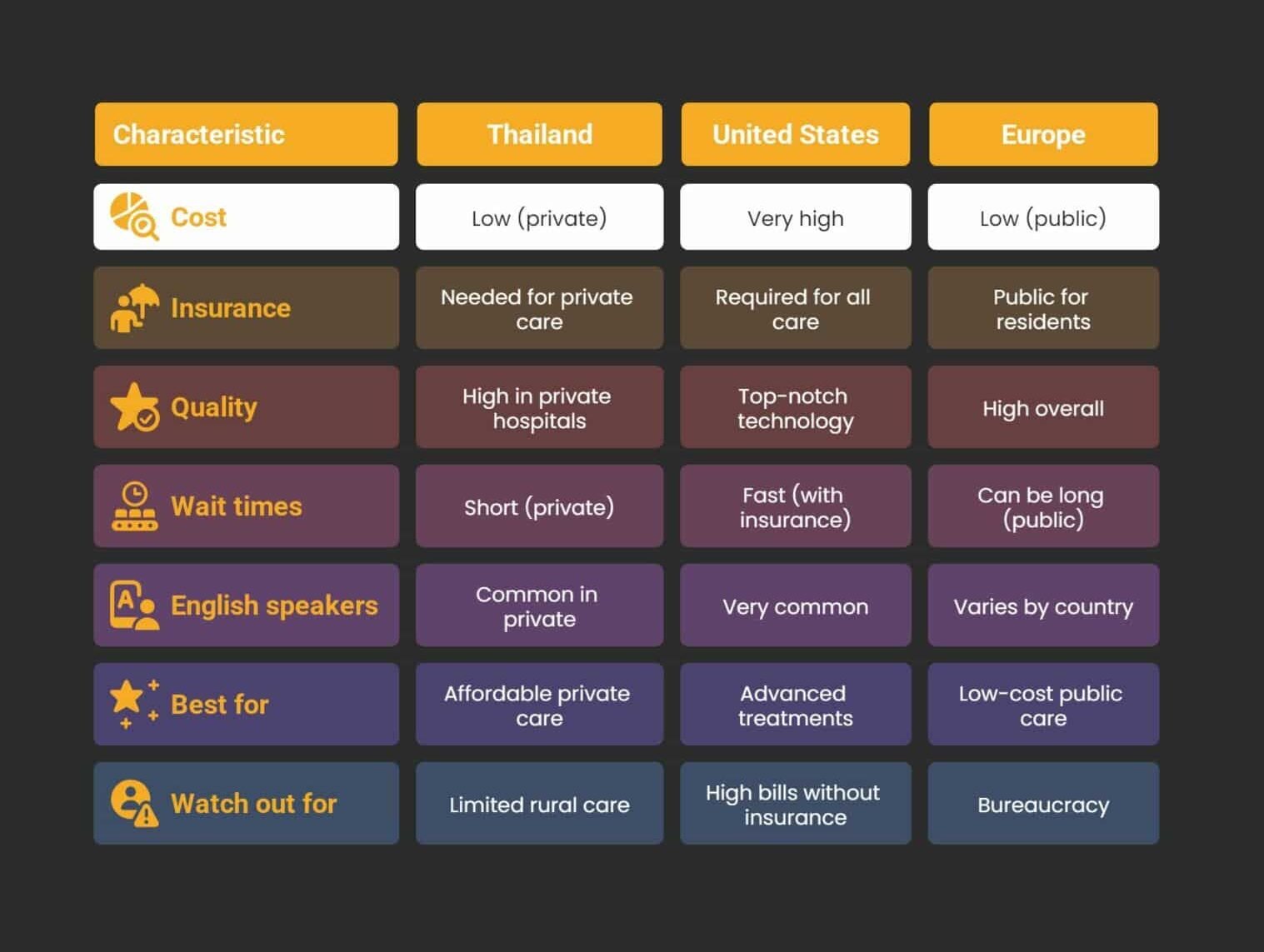Click the 'Needed for private care' cell
The width and height of the screenshot is (1264, 952).
(x=539, y=307)
